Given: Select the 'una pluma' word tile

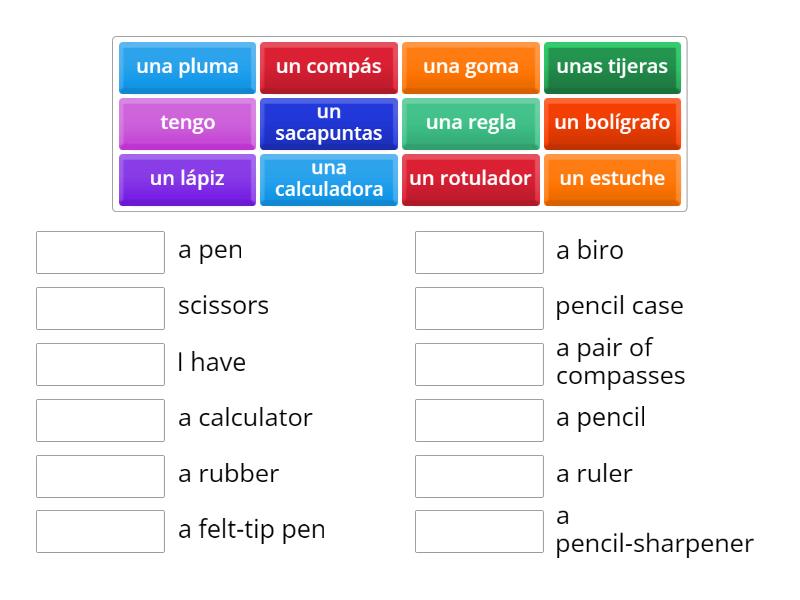Looking at the screenshot, I should 186,67.
